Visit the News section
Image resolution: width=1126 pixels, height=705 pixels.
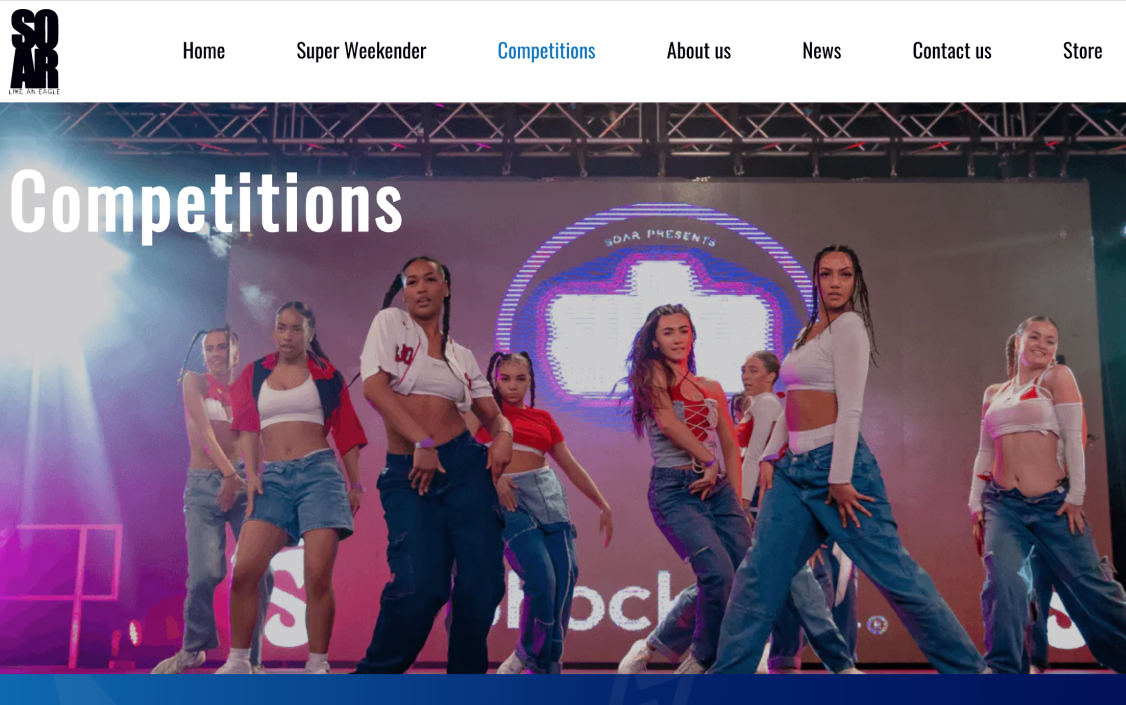[x=822, y=51]
